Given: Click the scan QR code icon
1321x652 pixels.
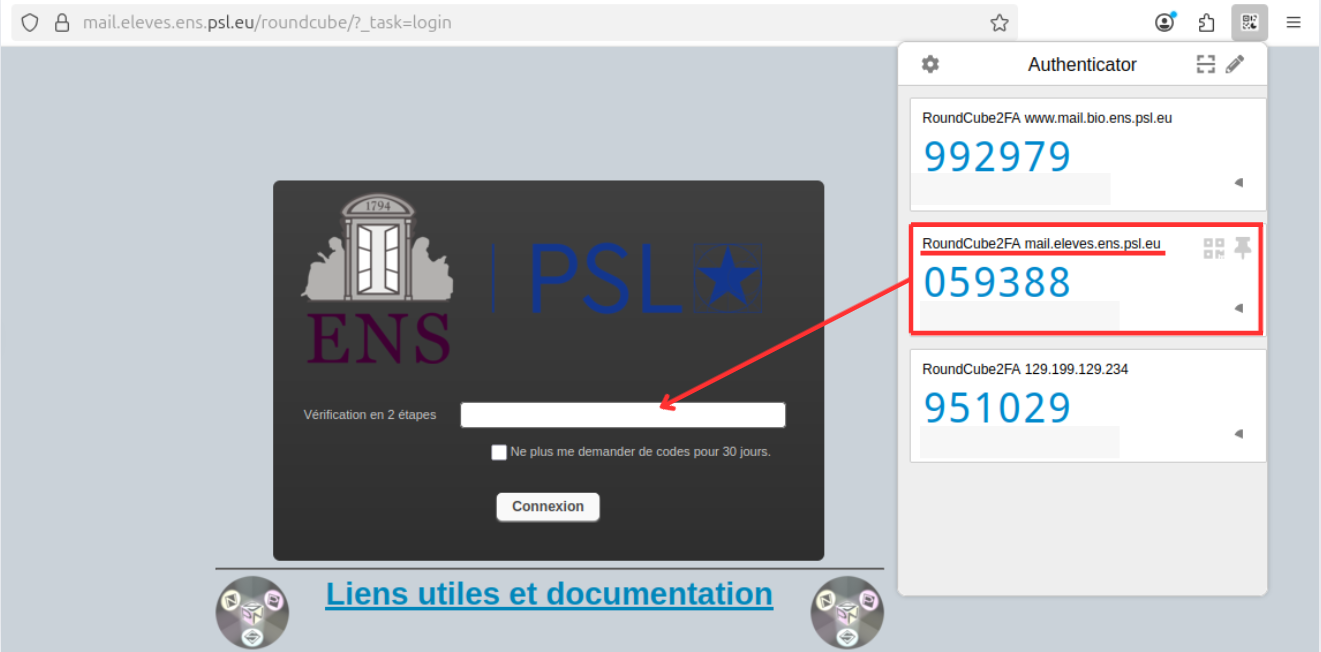Looking at the screenshot, I should coord(1206,65).
